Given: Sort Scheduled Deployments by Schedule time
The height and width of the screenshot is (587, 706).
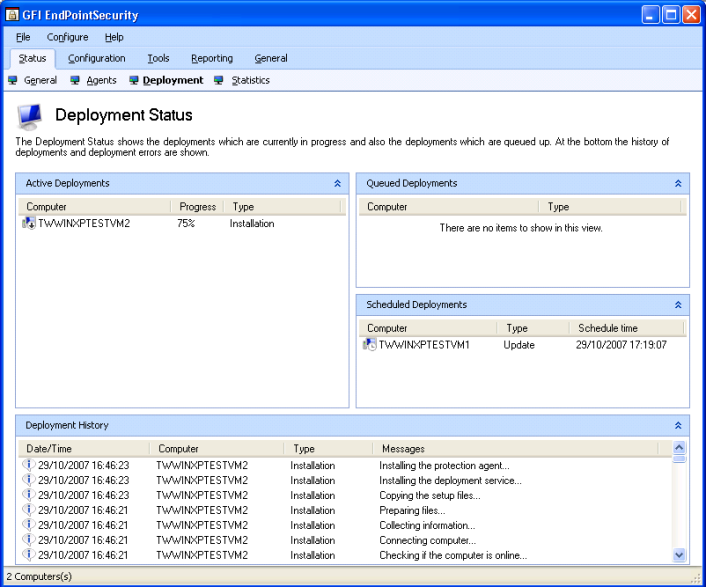Looking at the screenshot, I should click(x=626, y=328).
